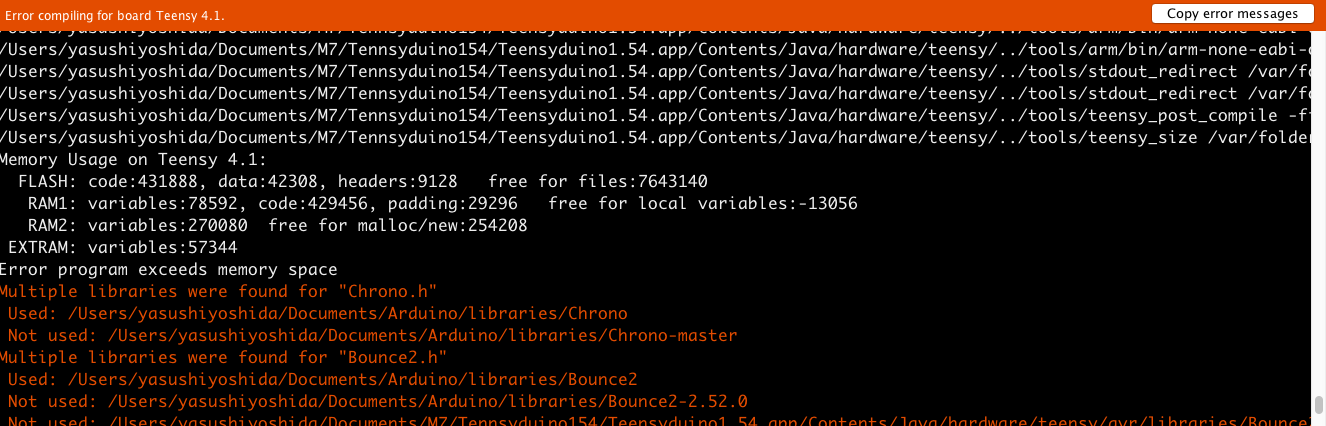Click the Copy error messages button

[1232, 14]
